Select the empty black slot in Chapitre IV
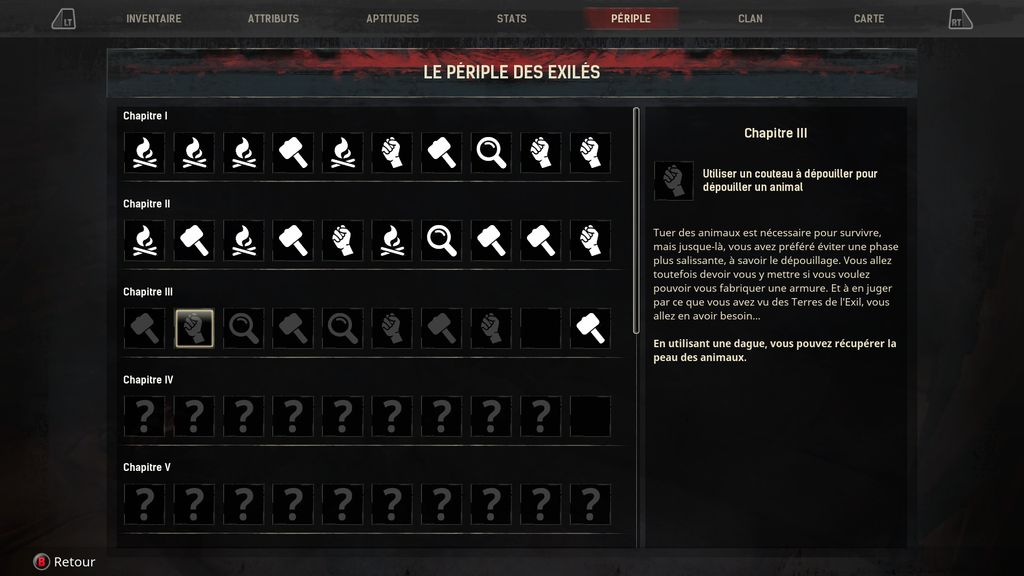 (590, 416)
